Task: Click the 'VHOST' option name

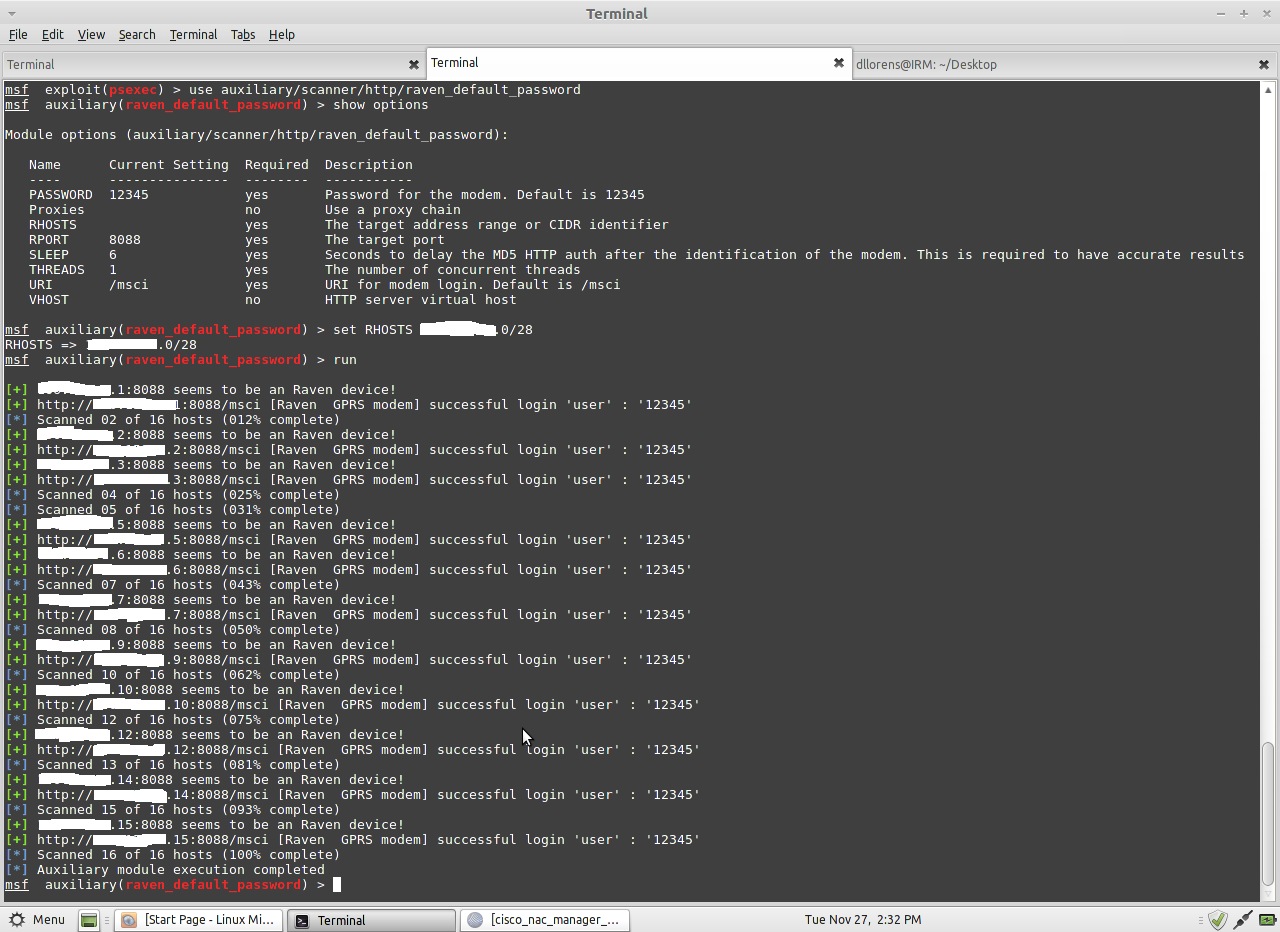Action: point(49,300)
